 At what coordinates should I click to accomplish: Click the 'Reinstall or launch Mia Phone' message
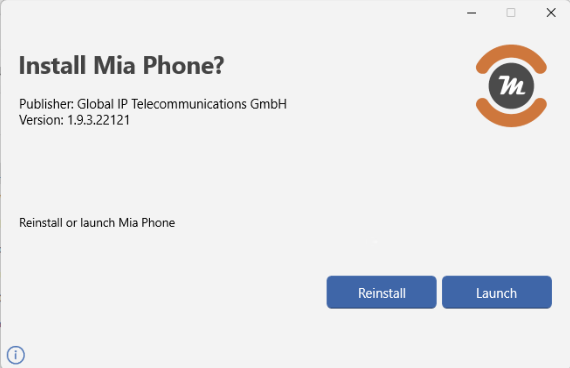click(x=97, y=223)
